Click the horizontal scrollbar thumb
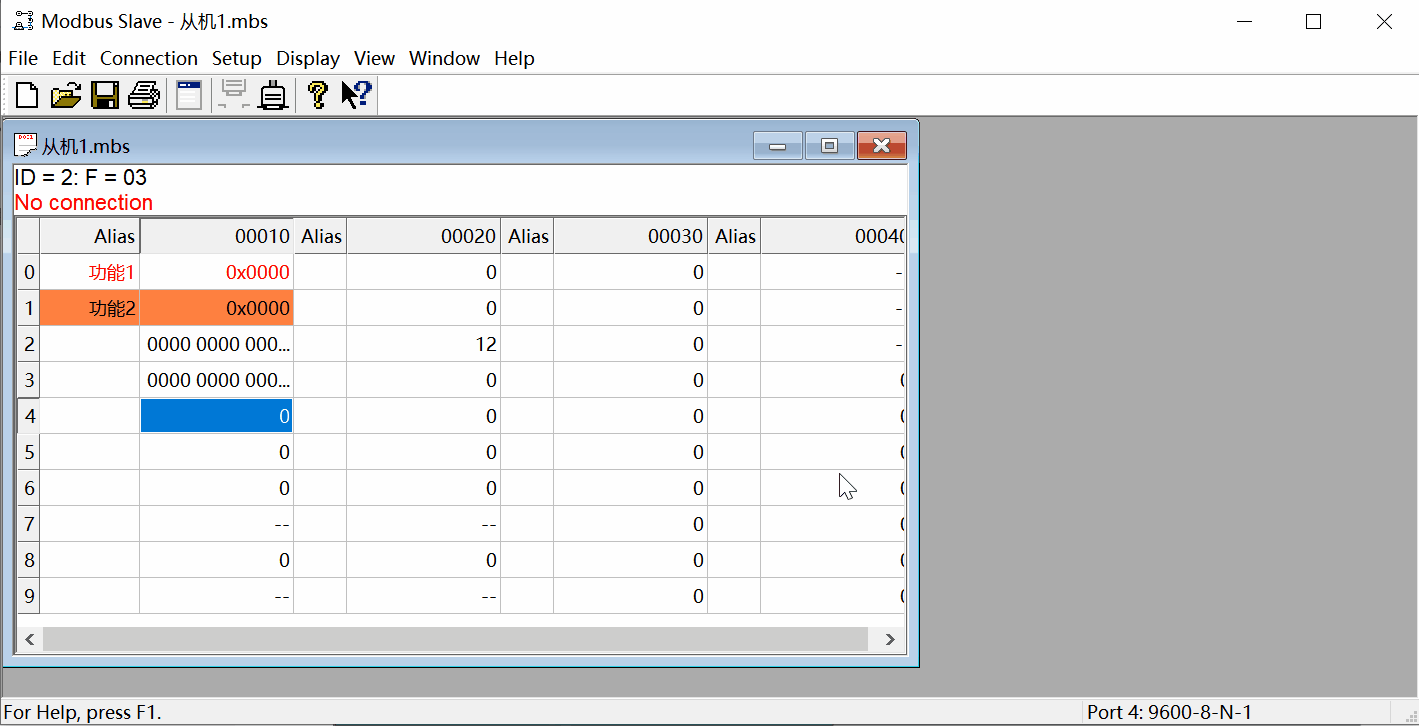The image size is (1419, 726). click(455, 639)
